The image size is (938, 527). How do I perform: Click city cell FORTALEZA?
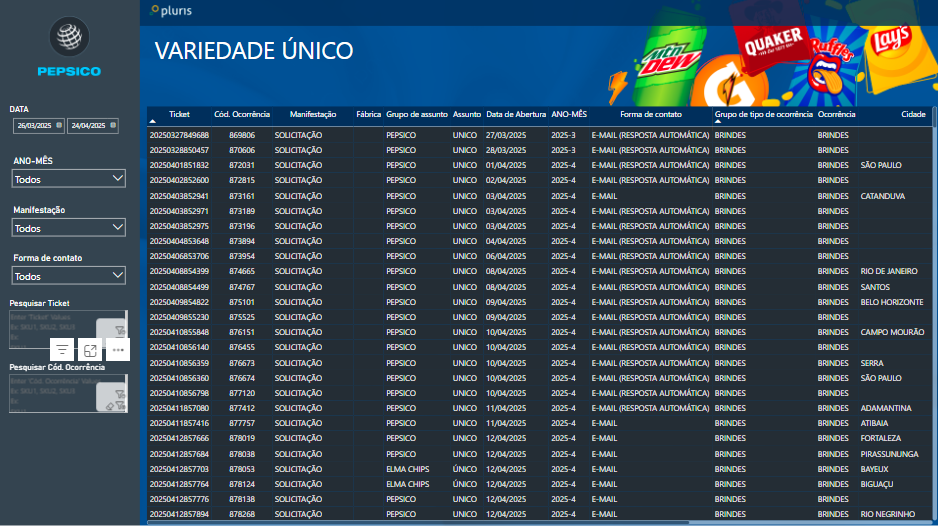tap(881, 438)
